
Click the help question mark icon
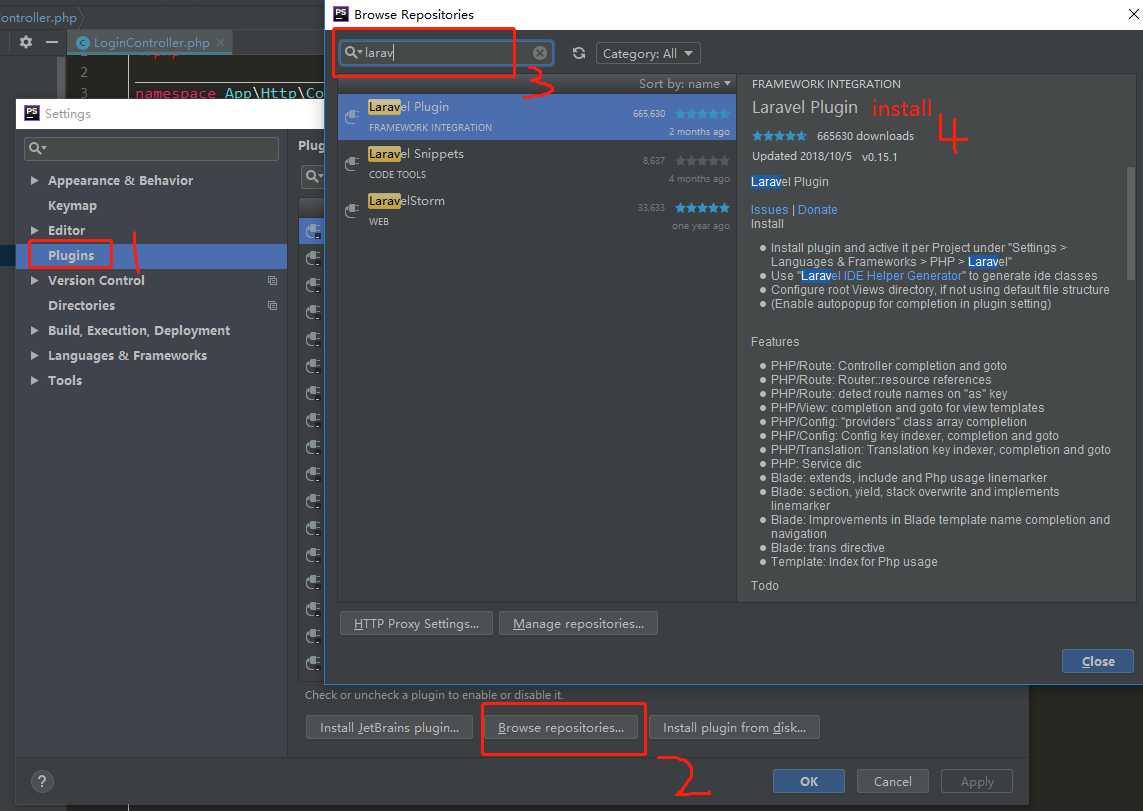point(43,781)
